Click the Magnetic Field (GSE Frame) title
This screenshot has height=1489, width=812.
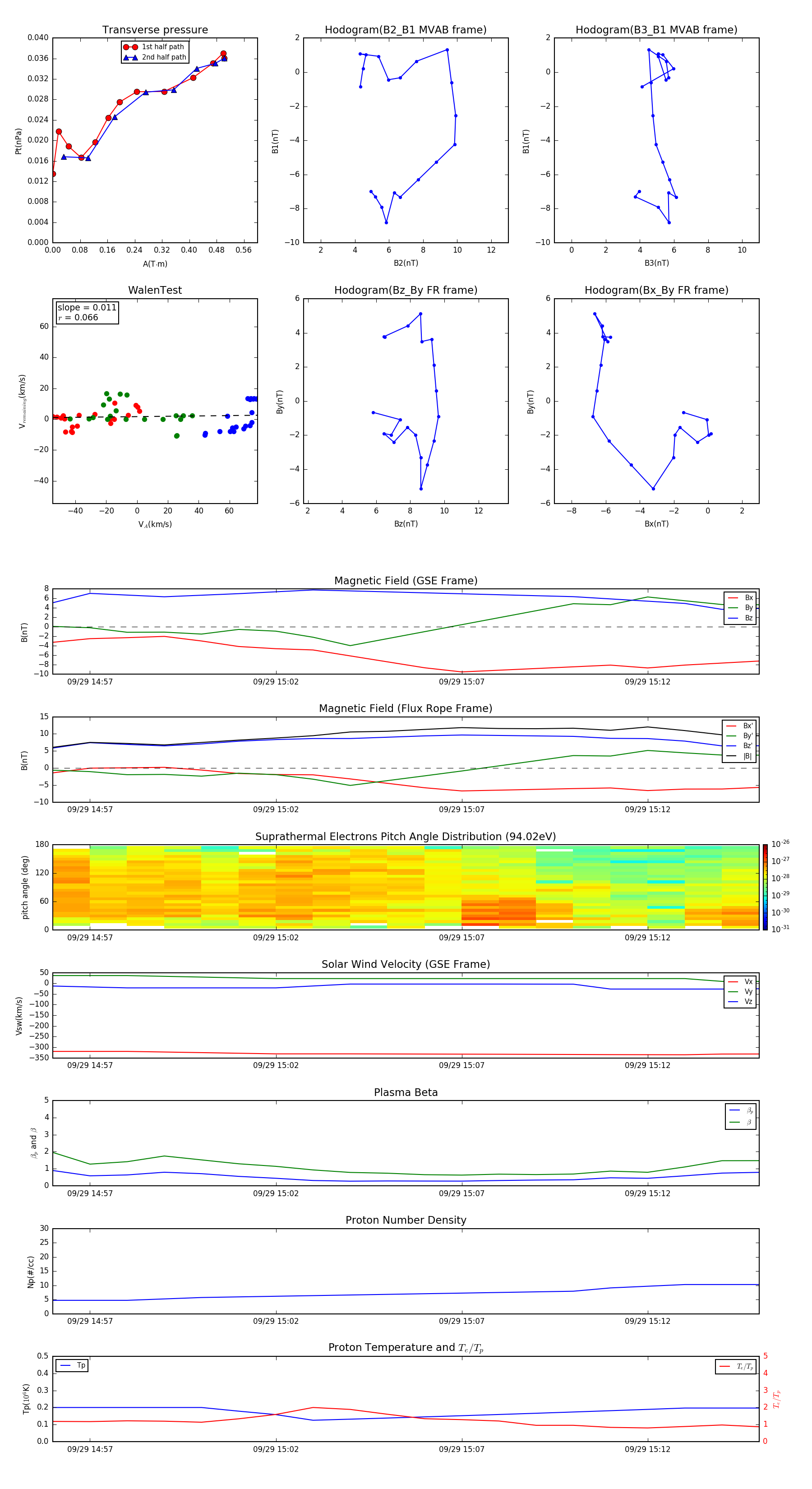[406, 581]
